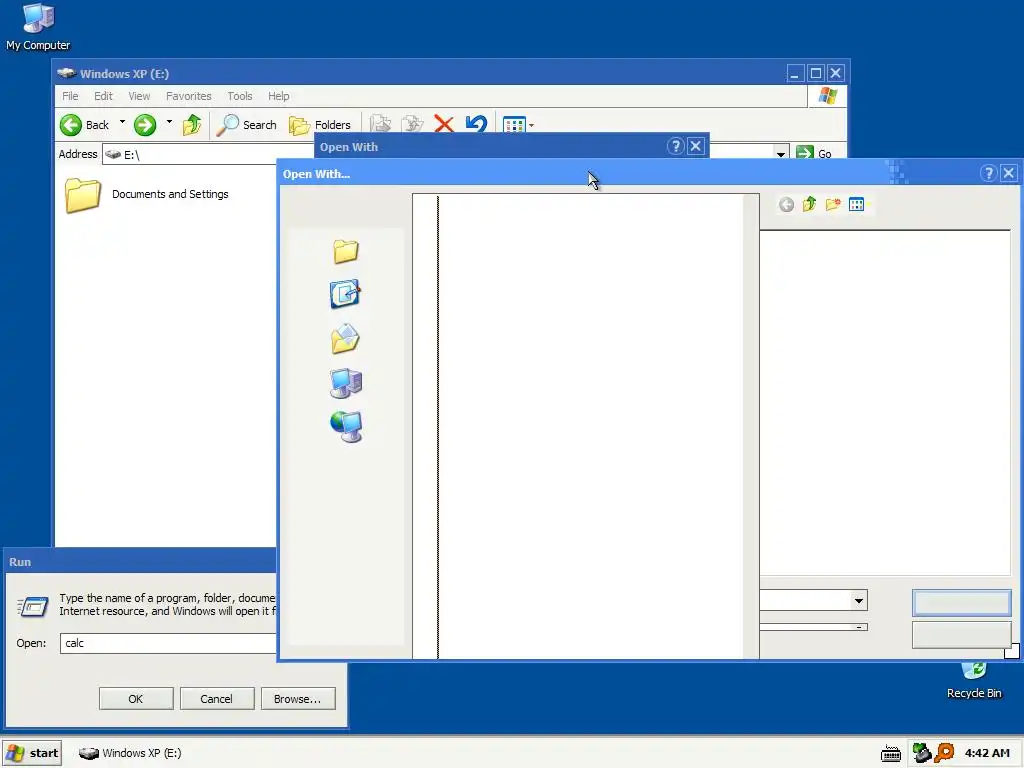
Task: Select the My Computer icon in places bar
Action: click(345, 383)
